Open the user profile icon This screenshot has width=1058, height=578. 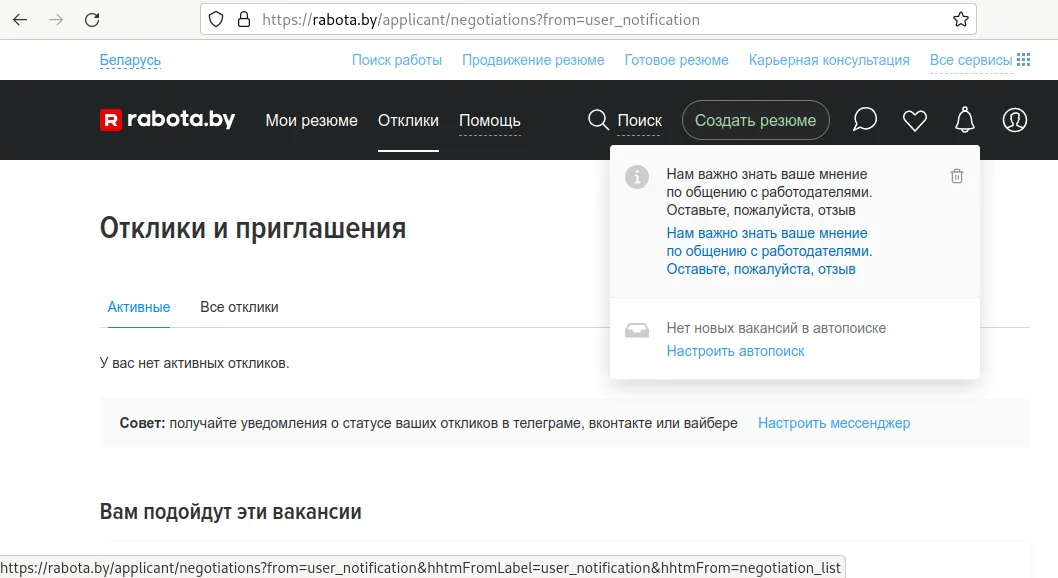[x=1015, y=120]
